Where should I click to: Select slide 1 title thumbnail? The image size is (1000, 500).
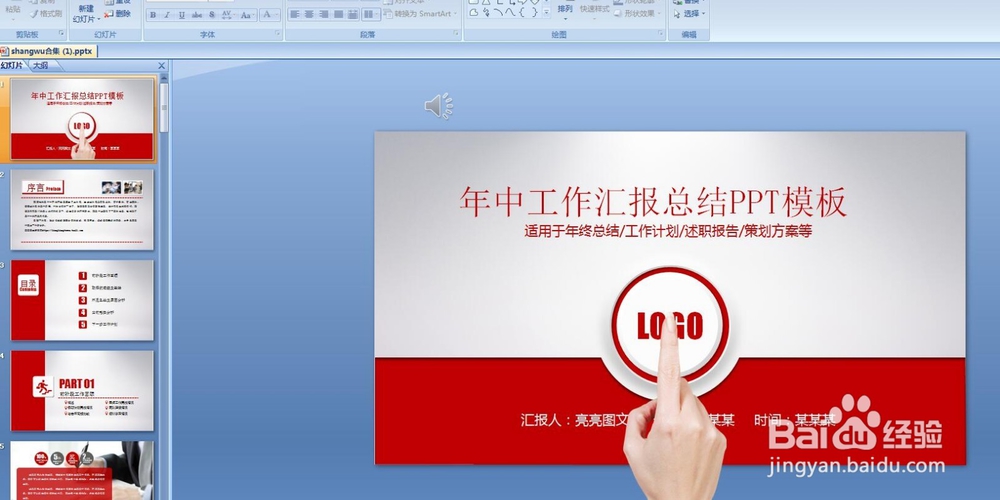coord(82,119)
